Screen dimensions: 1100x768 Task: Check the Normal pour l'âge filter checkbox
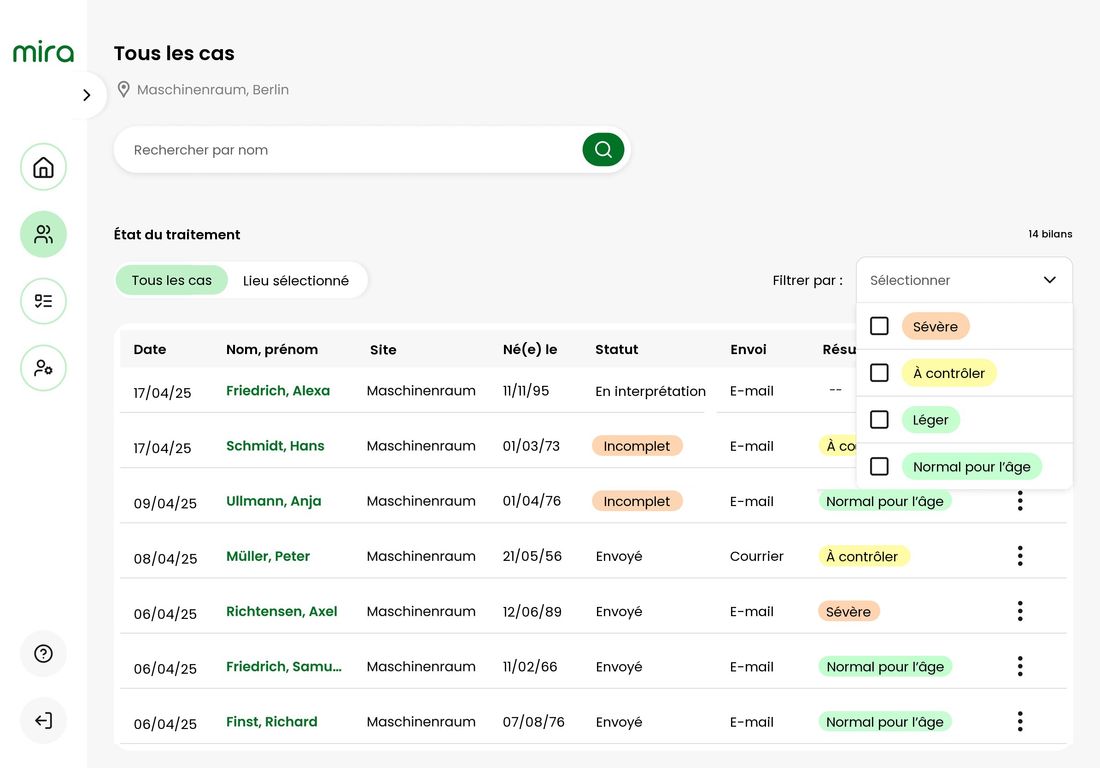879,466
